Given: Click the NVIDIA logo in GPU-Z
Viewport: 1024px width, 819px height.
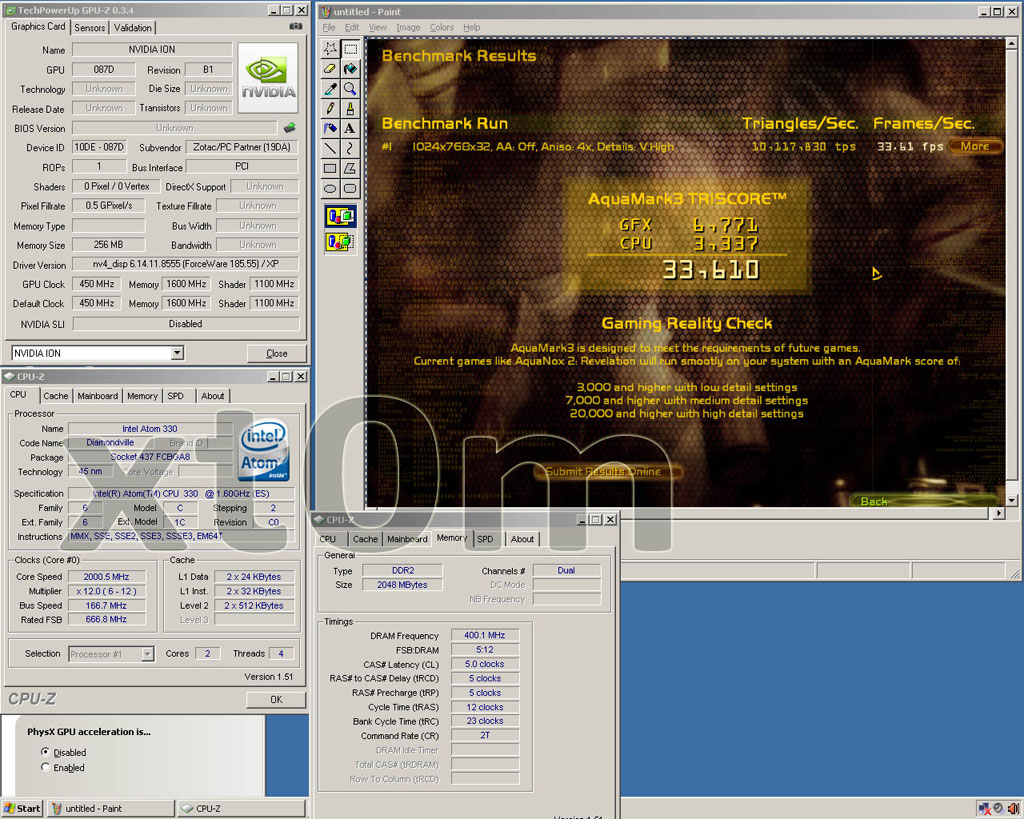Looking at the screenshot, I should point(268,78).
